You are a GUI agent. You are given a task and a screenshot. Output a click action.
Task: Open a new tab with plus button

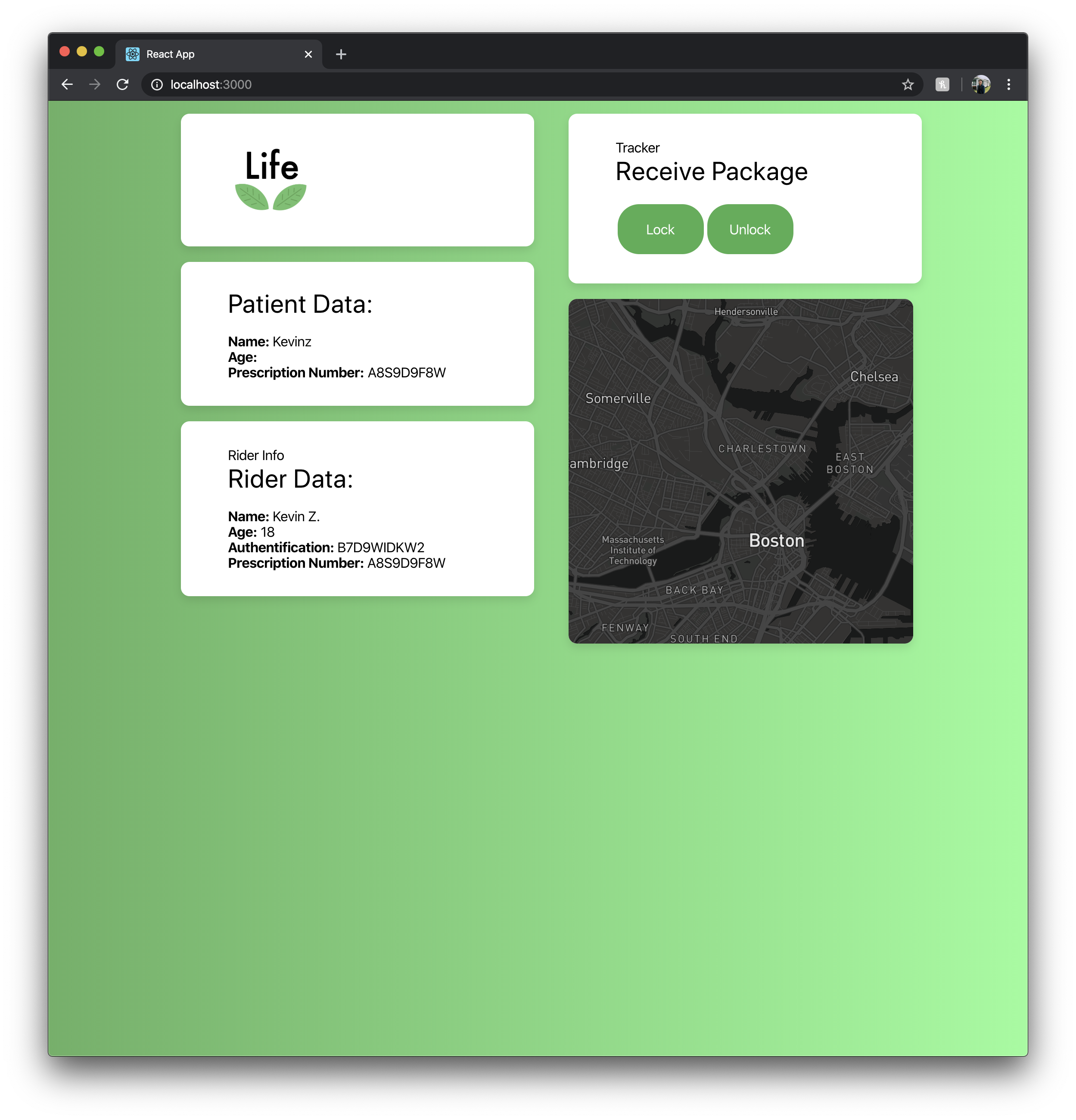click(x=341, y=54)
